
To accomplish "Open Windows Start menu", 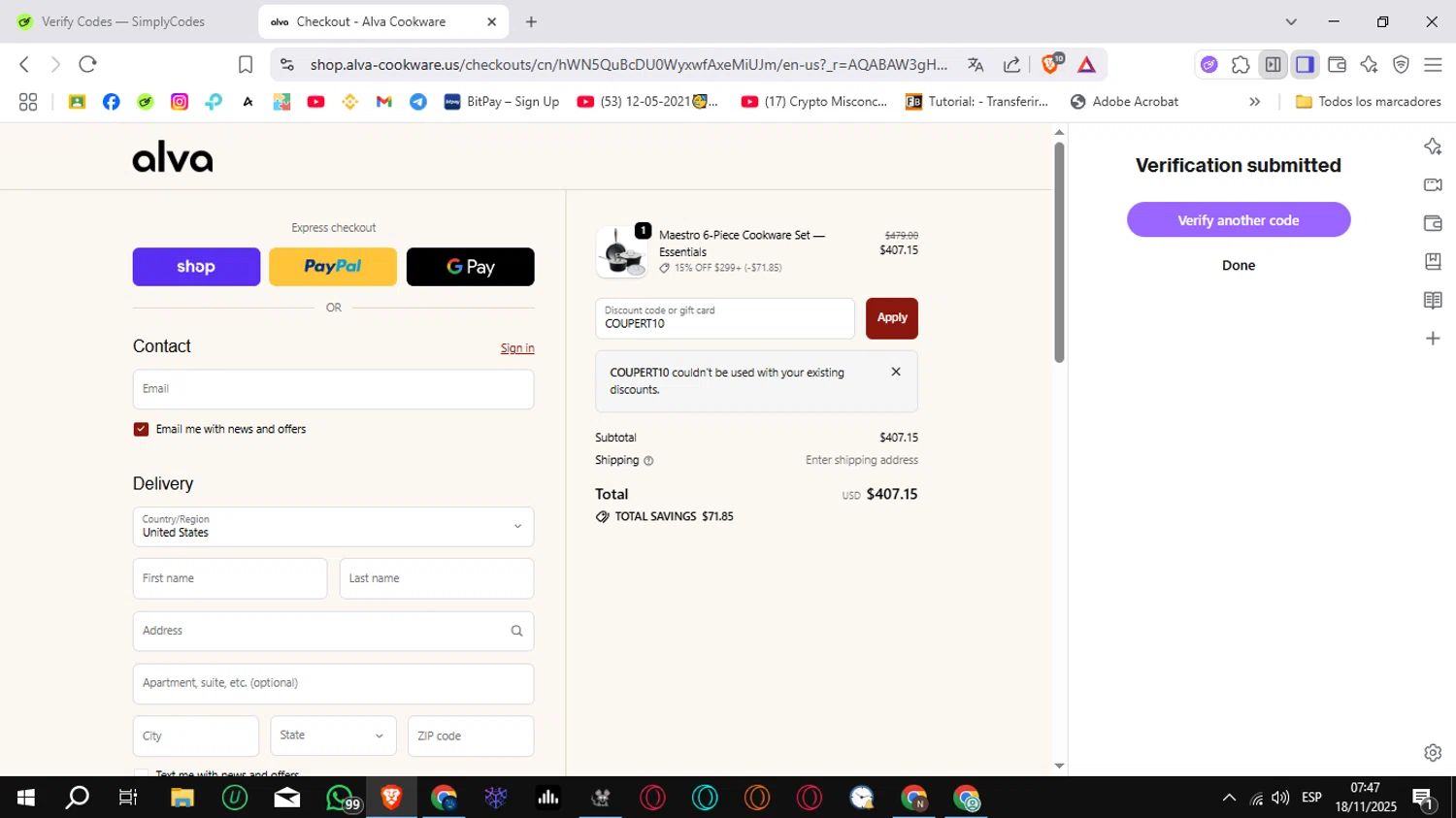I will pos(26,798).
